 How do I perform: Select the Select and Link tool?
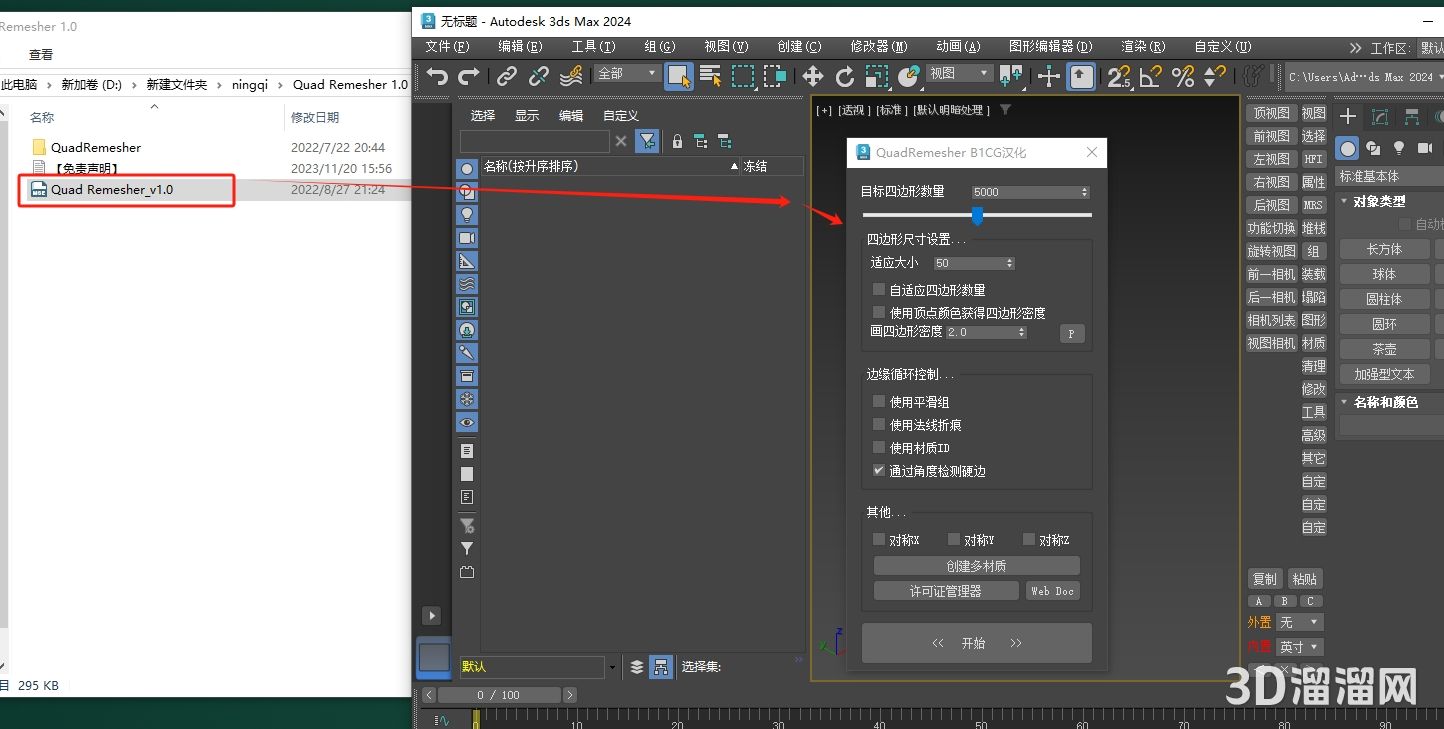(x=507, y=76)
